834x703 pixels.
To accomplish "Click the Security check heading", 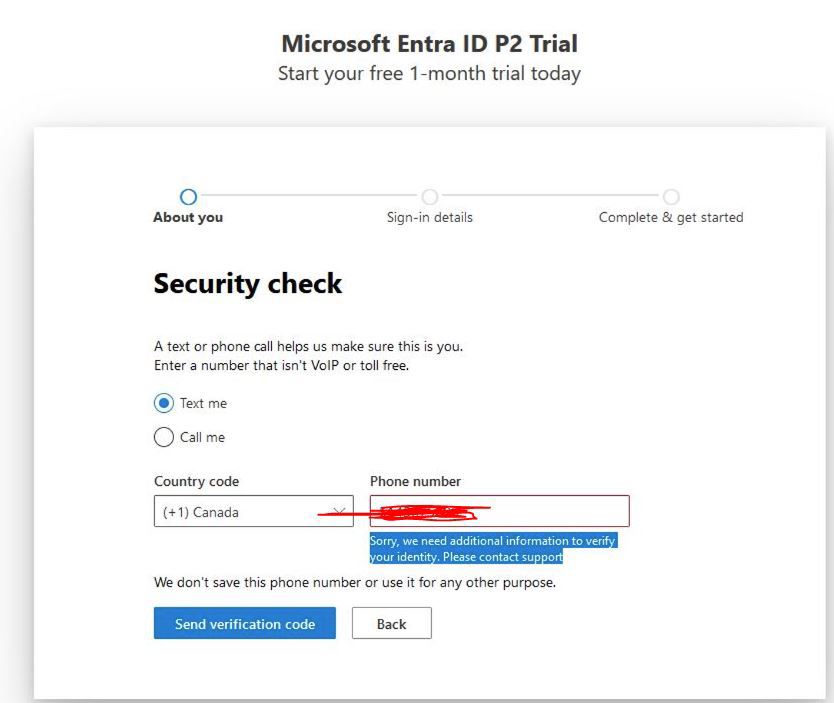I will coord(248,283).
